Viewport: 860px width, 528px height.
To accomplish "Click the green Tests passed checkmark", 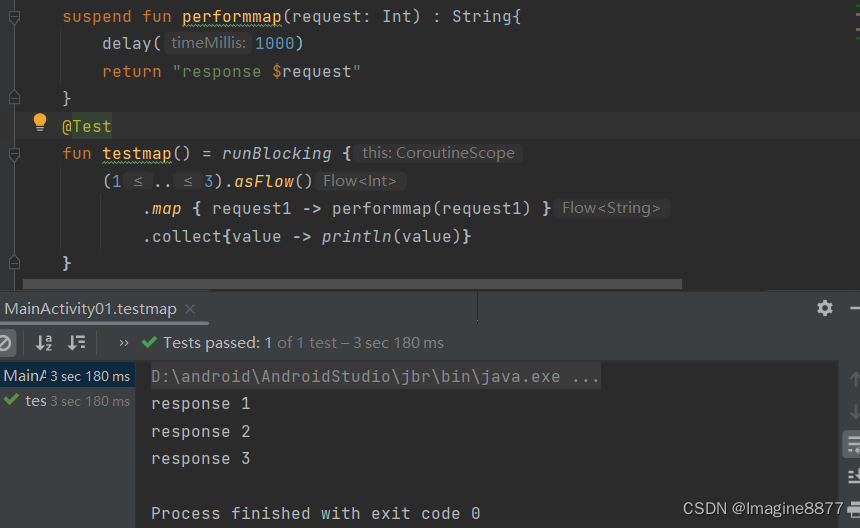I will [149, 342].
